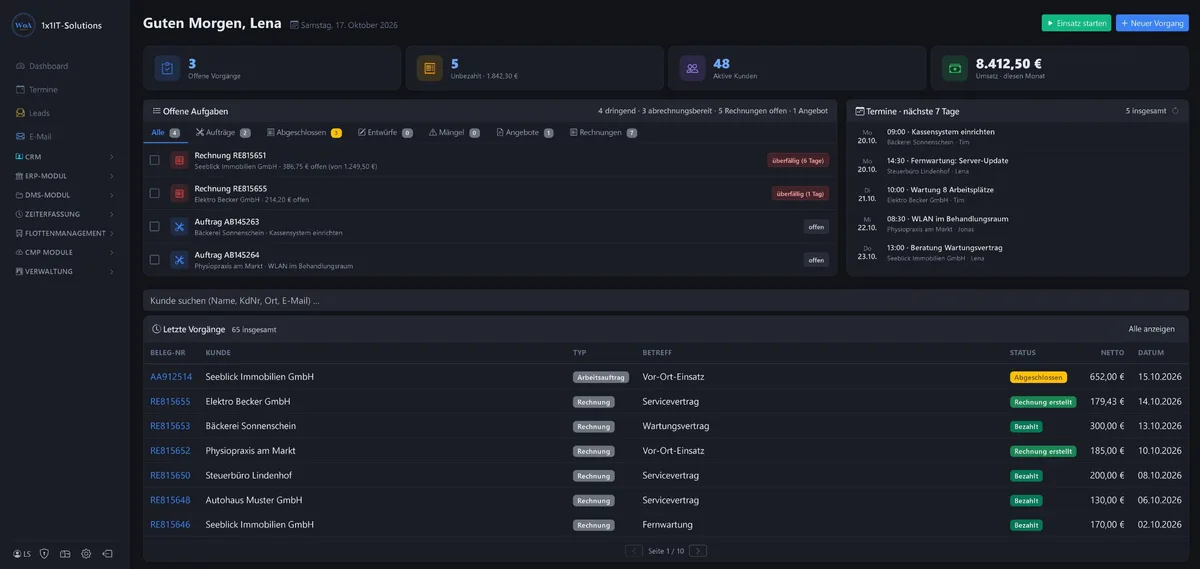
Task: Select the Abgeschlossen tab
Action: (x=304, y=132)
